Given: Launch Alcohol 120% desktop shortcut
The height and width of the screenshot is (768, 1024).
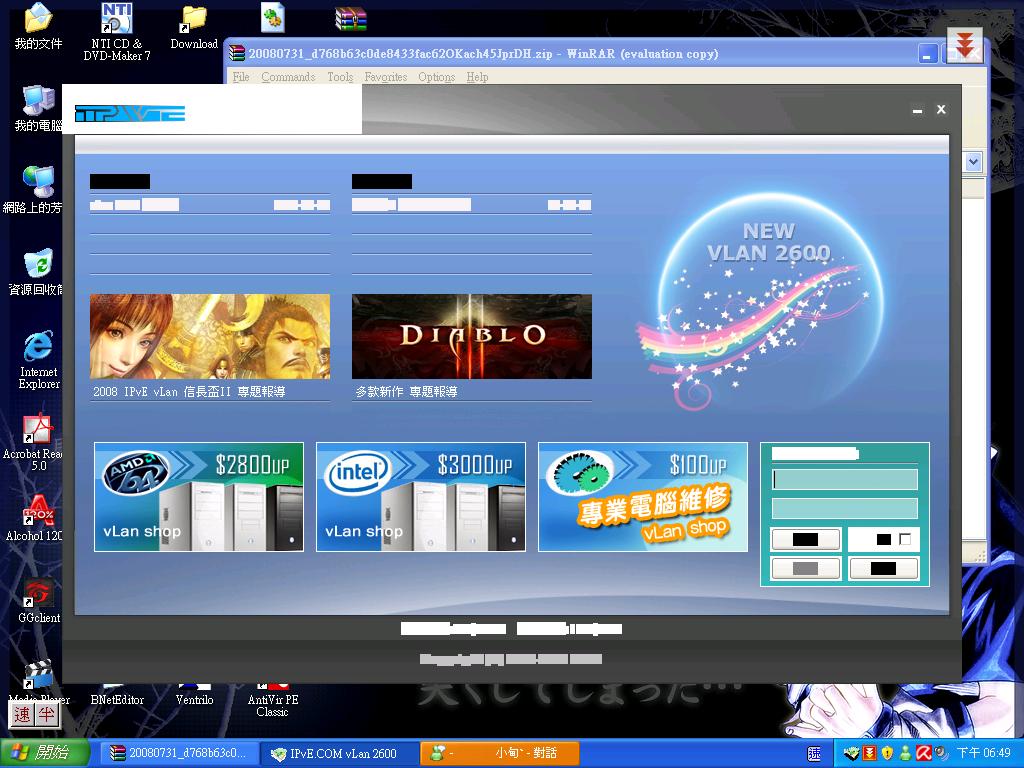Looking at the screenshot, I should coord(35,517).
